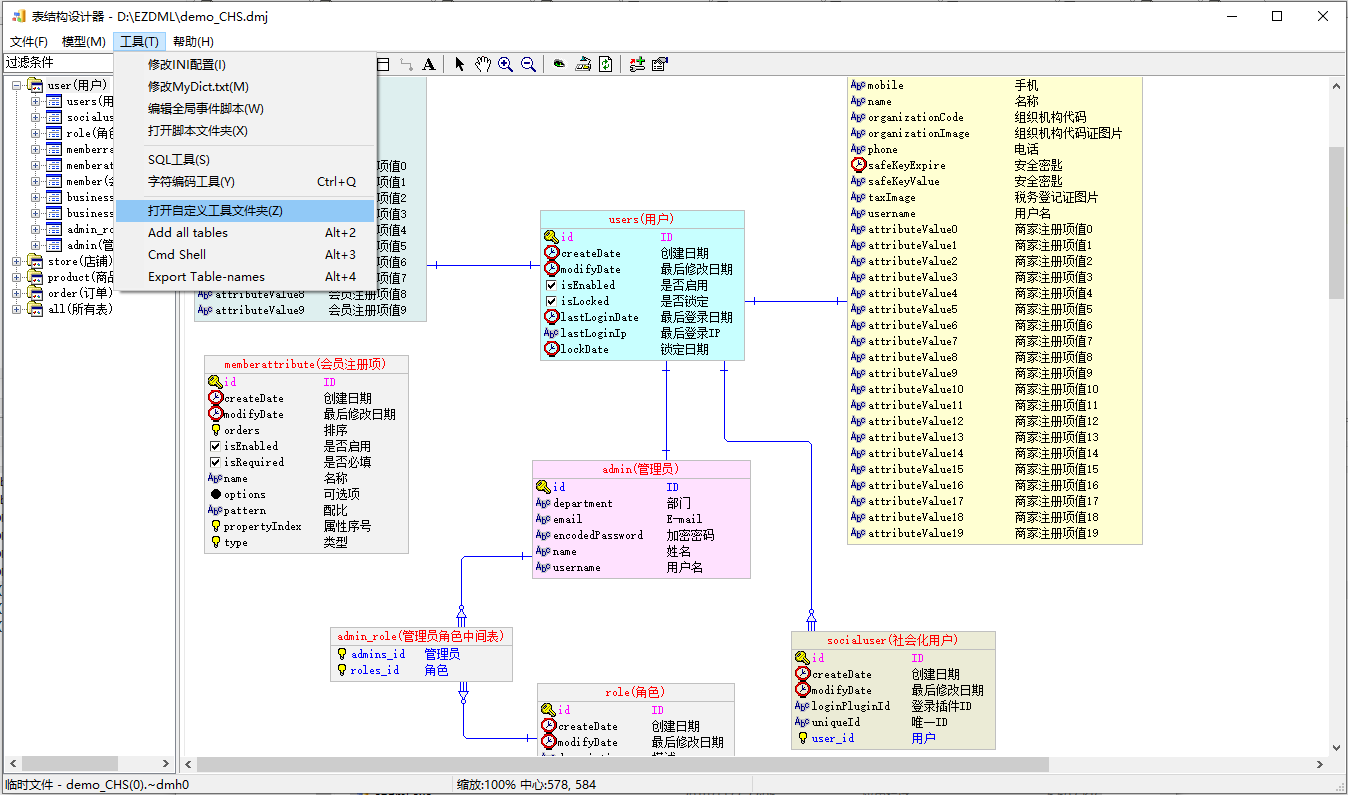Click clock icon beside lockDate in users table
Image resolution: width=1348 pixels, height=795 pixels.
[x=551, y=349]
